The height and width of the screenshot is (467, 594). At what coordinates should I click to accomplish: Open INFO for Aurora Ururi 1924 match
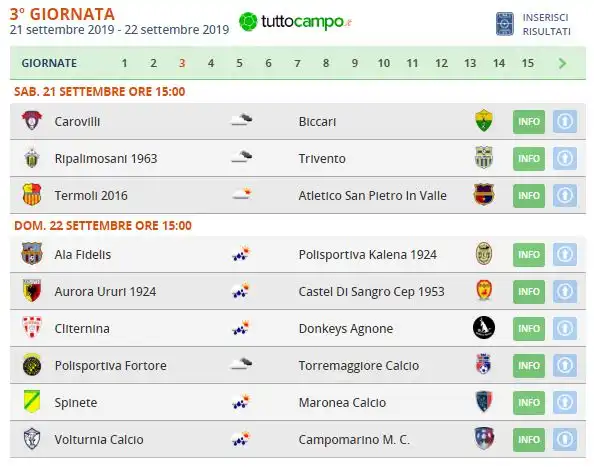pos(529,291)
